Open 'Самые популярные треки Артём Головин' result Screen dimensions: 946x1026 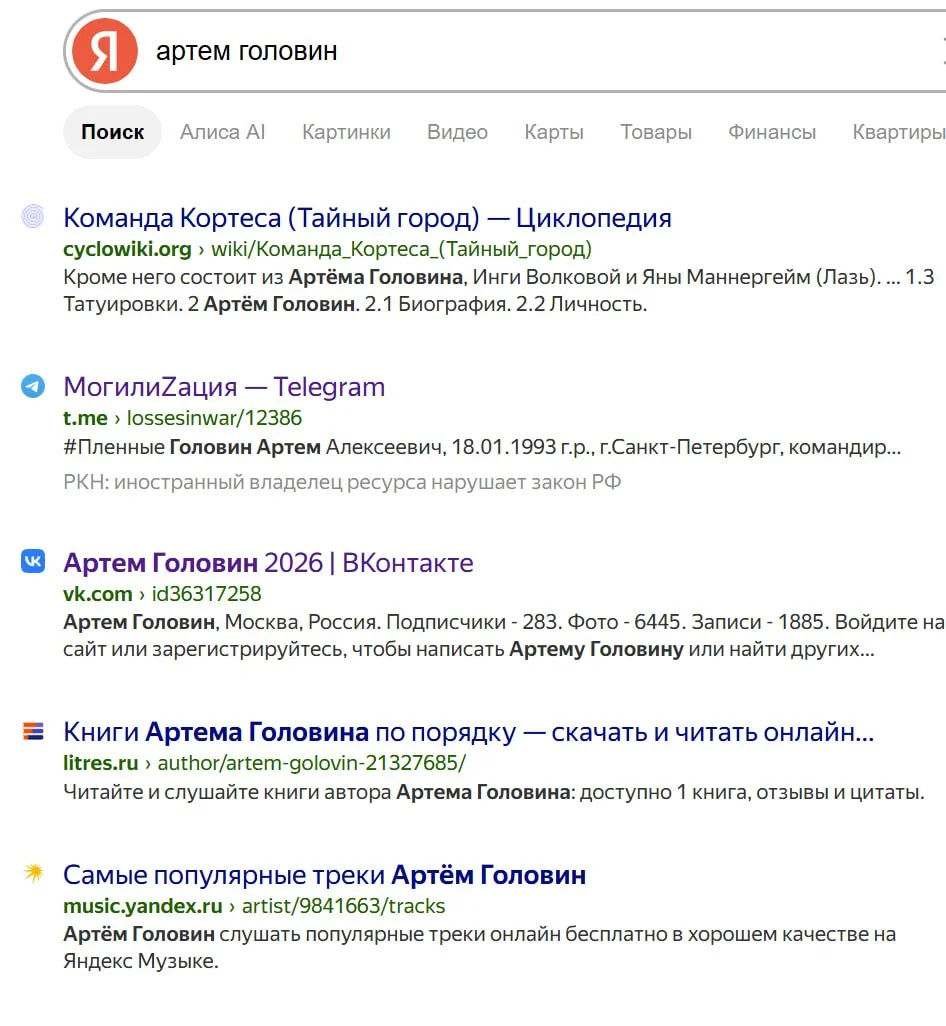pos(324,875)
